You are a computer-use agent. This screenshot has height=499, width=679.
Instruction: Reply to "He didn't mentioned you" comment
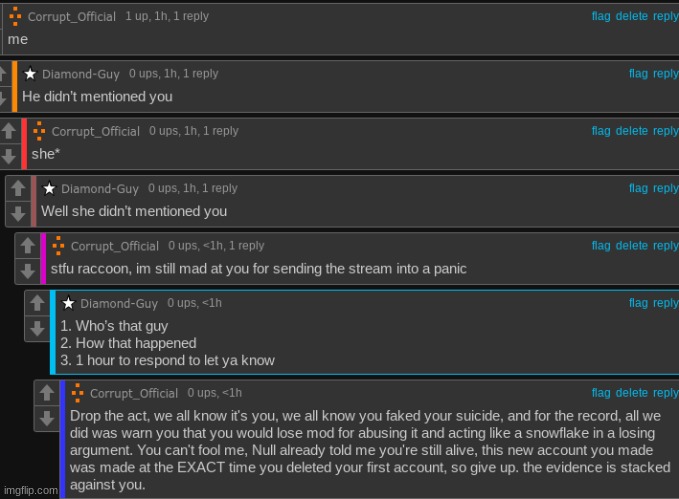pos(665,73)
